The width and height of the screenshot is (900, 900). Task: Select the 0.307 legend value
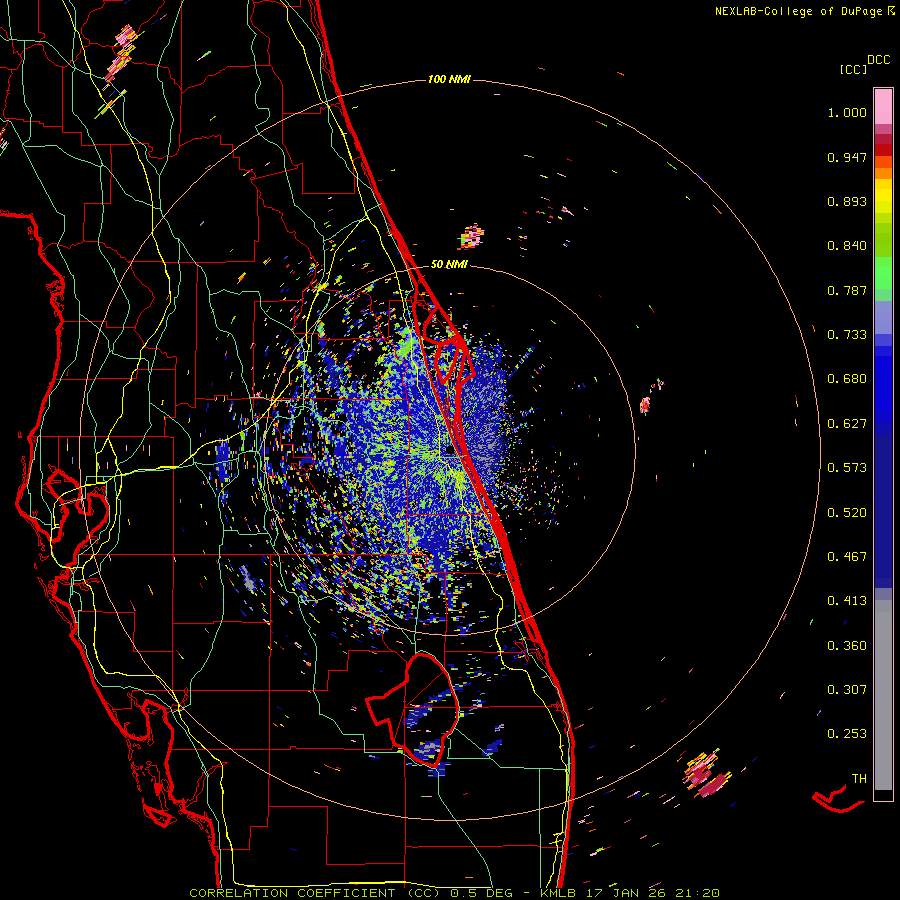click(x=847, y=690)
